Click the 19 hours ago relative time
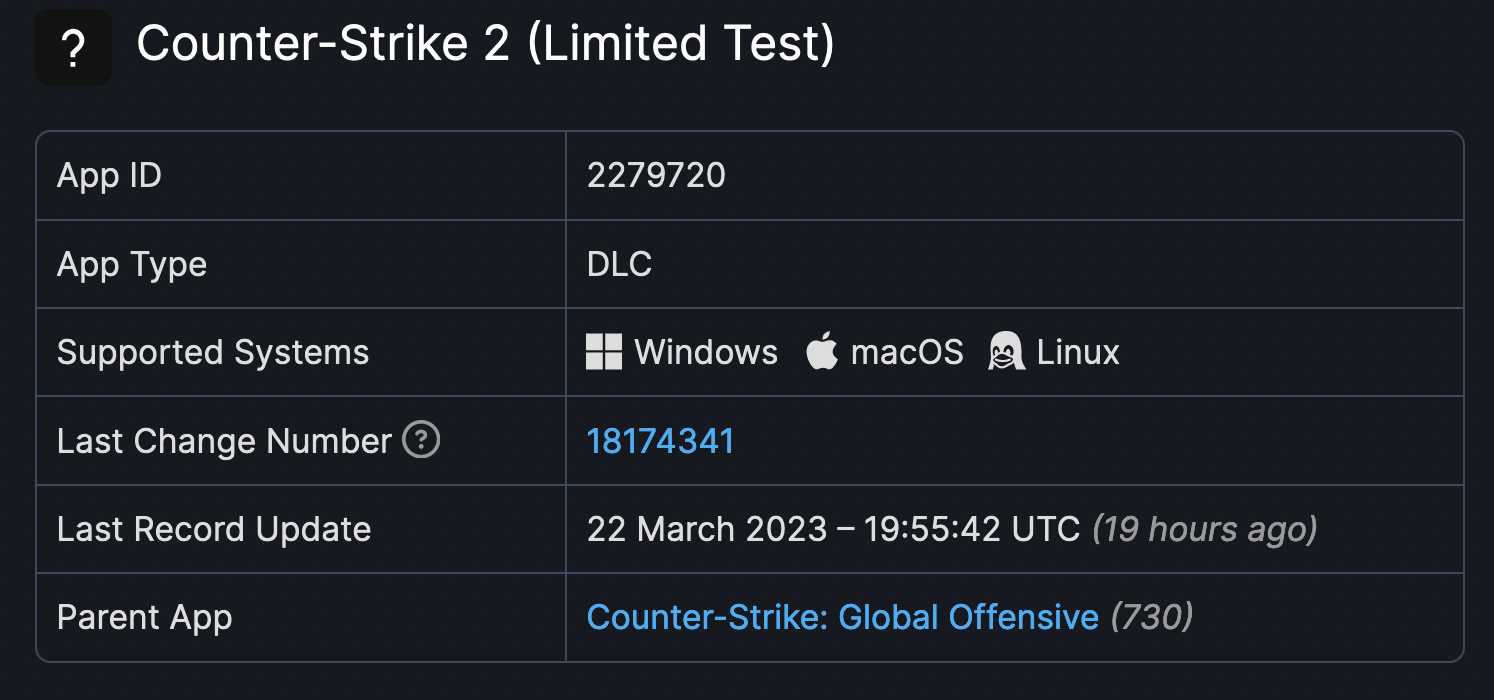Screen dimensions: 1494x700 pyautogui.click(x=1204, y=529)
